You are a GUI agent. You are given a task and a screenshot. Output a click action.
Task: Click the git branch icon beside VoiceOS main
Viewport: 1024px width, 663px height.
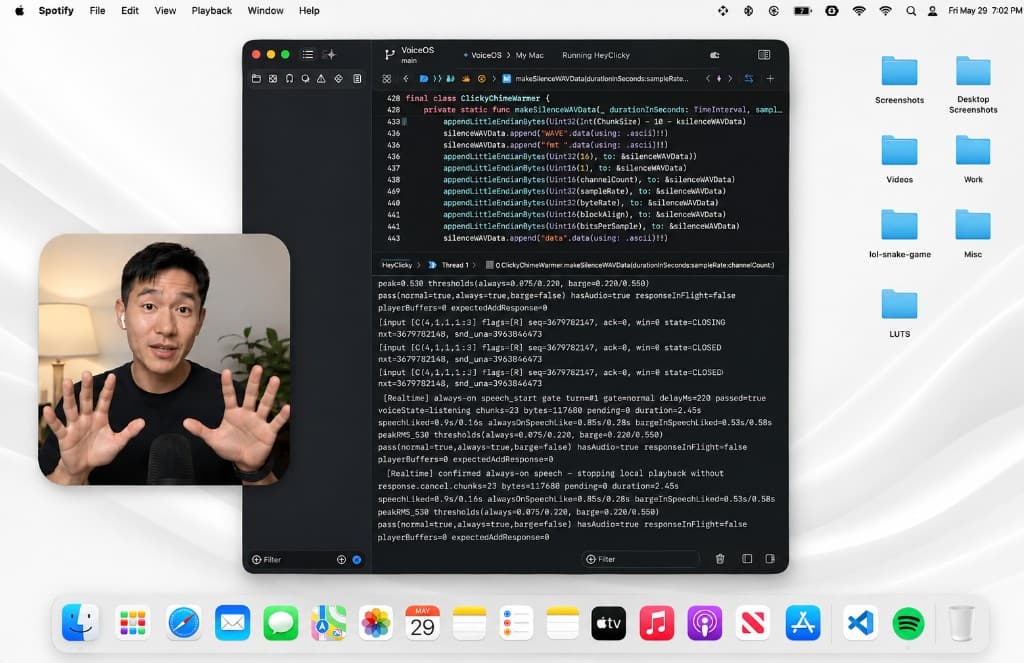pos(389,55)
